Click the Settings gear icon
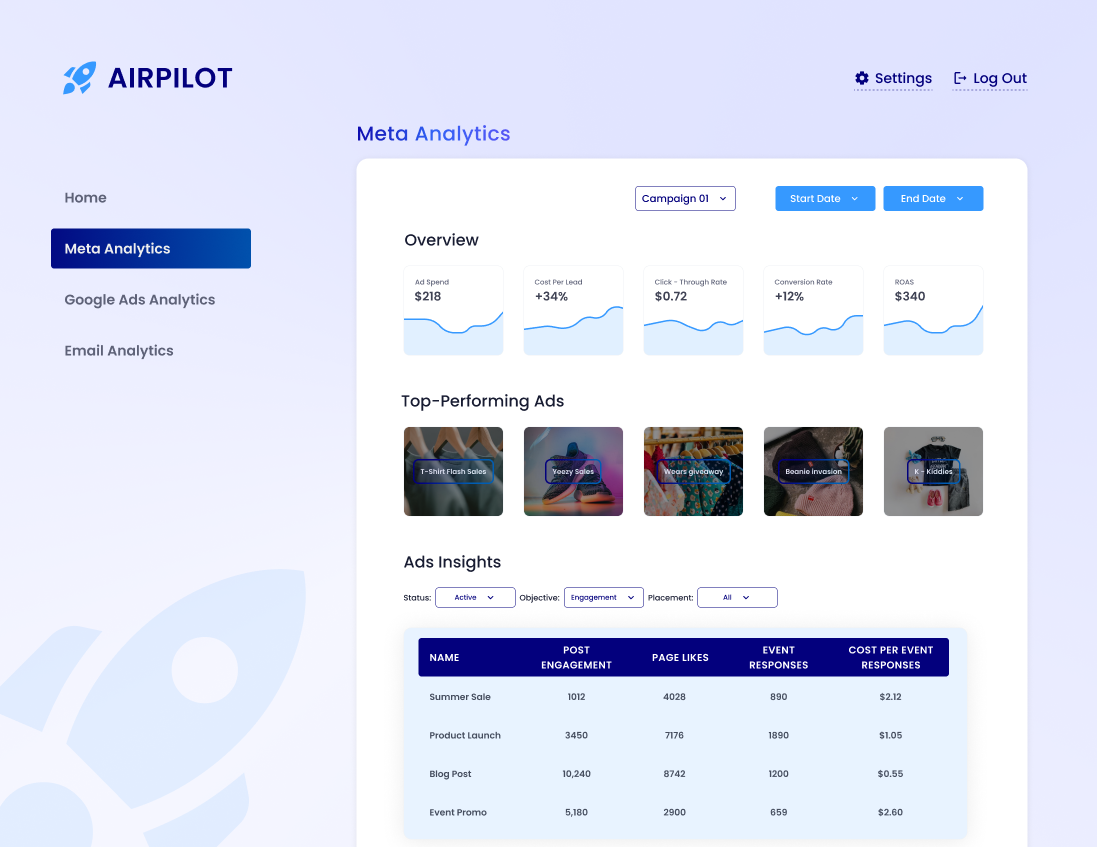 (862, 78)
